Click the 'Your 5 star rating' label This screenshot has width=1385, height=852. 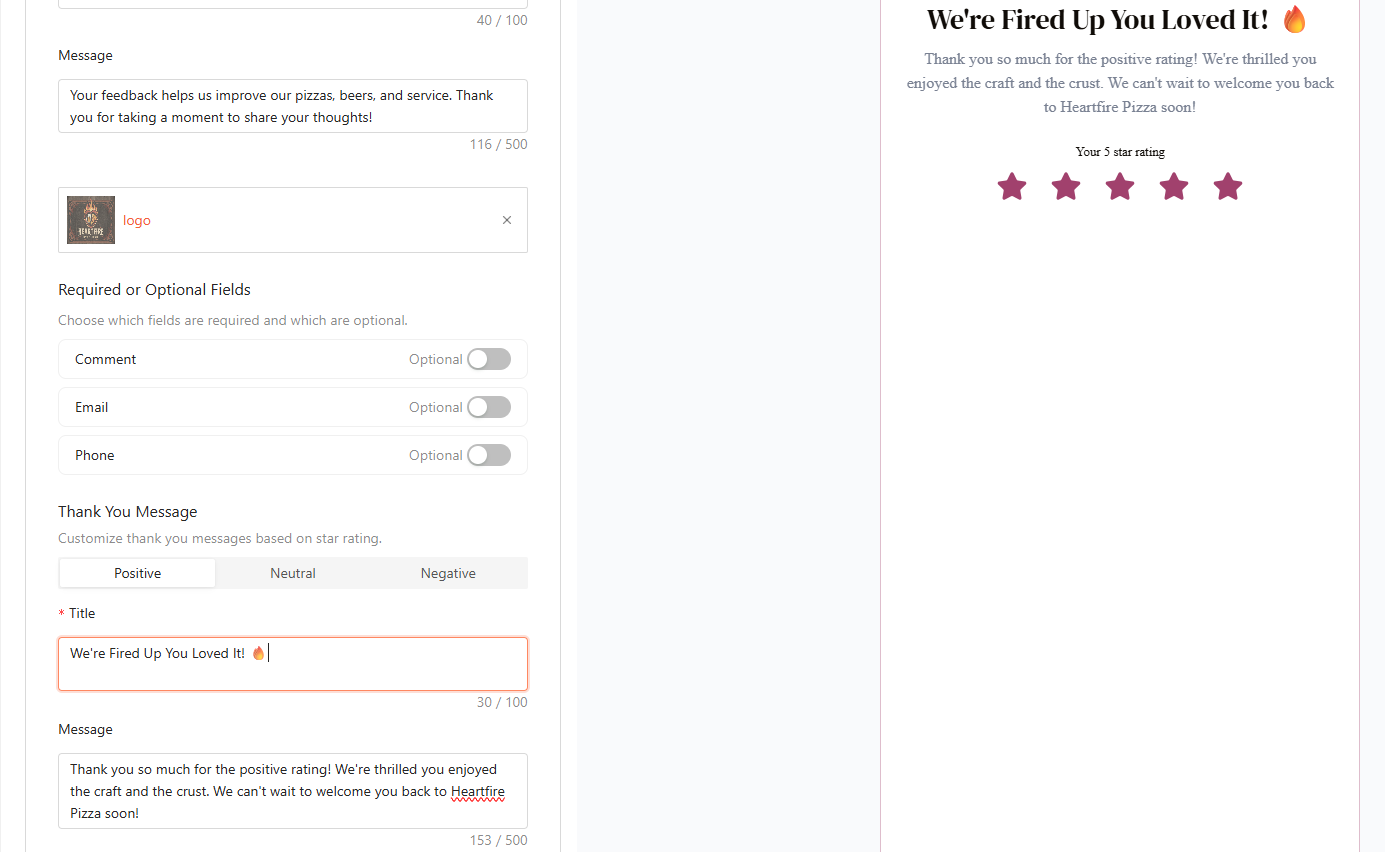[1120, 152]
